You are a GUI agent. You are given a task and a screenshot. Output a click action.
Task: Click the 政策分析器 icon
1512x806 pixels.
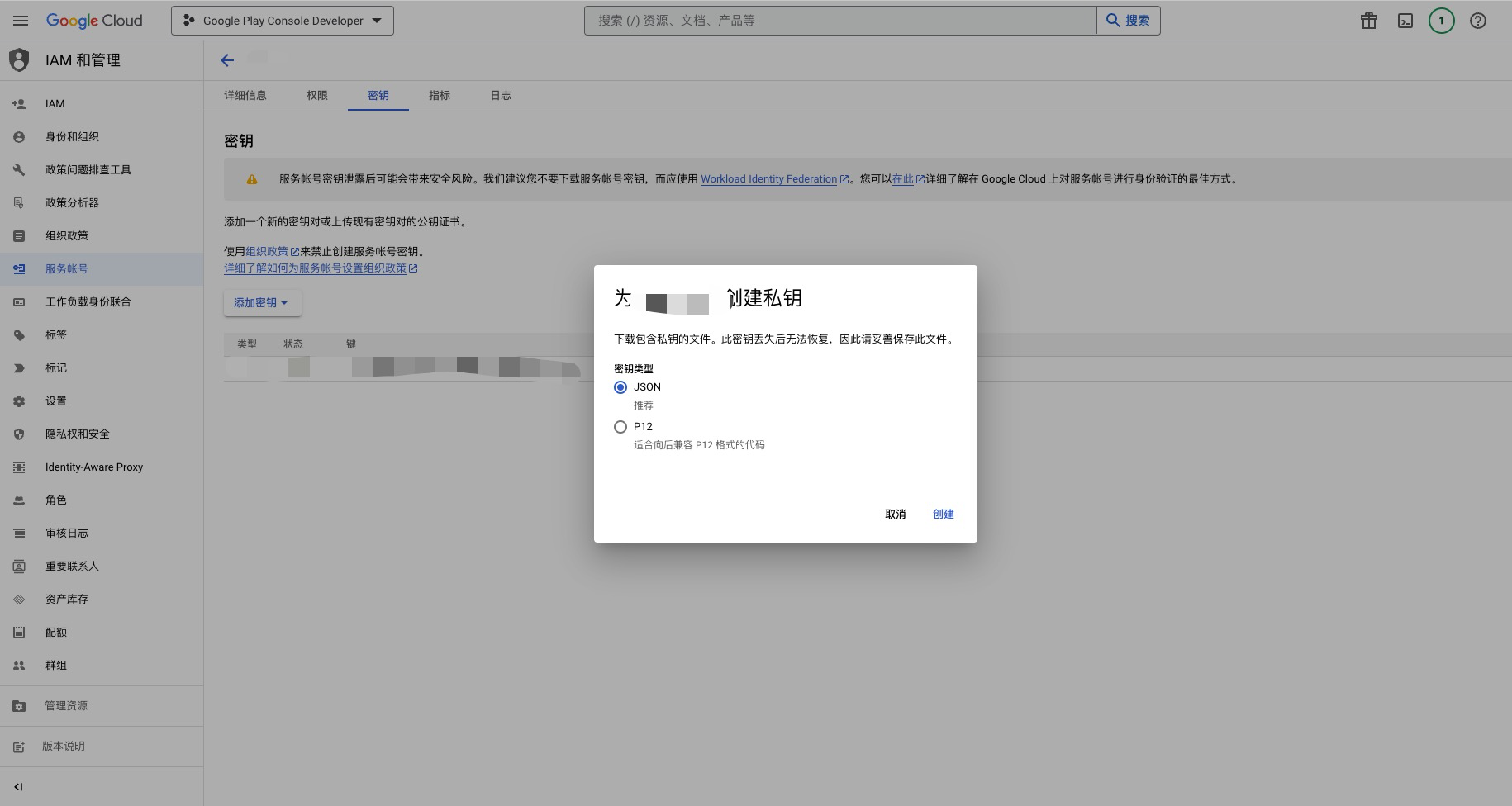[x=19, y=203]
